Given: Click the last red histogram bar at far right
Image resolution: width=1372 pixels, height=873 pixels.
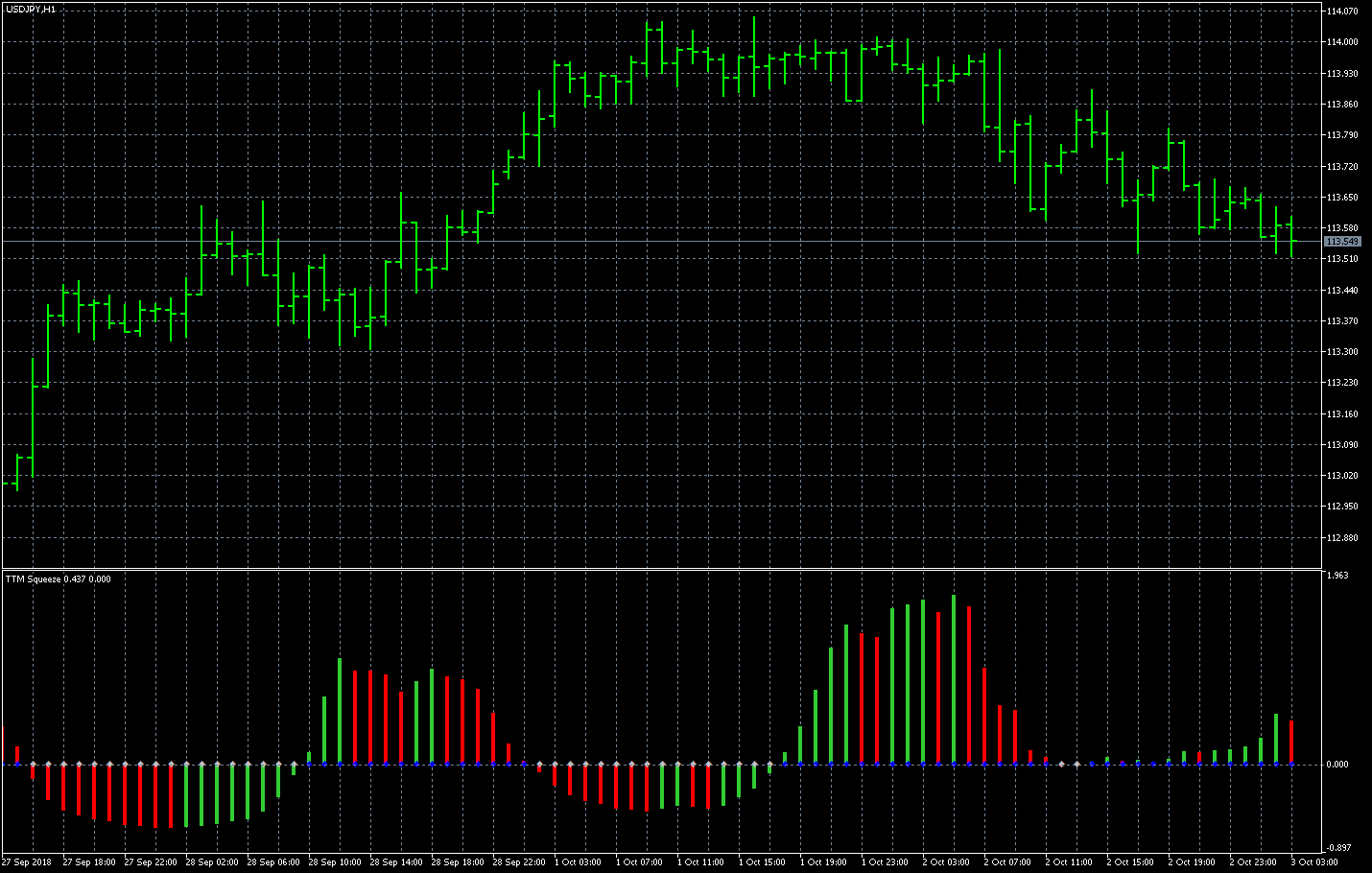Looking at the screenshot, I should click(1291, 742).
